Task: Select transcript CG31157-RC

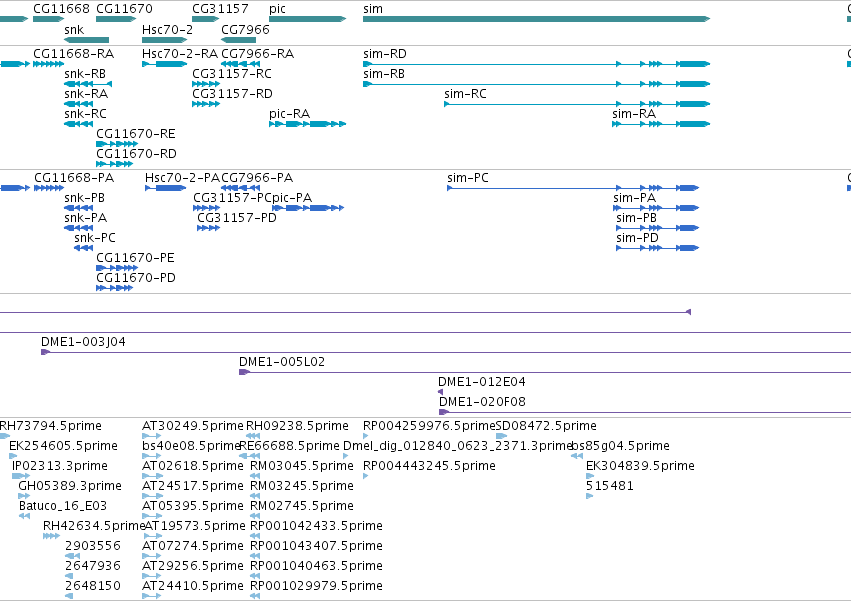Action: 206,84
